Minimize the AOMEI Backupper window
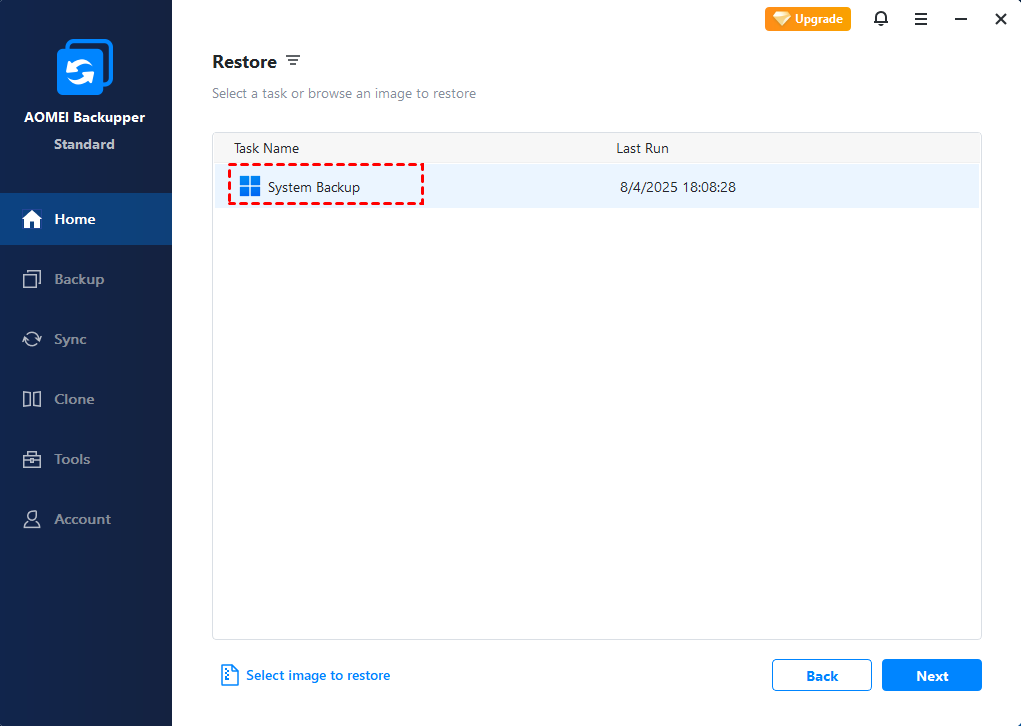 (961, 19)
